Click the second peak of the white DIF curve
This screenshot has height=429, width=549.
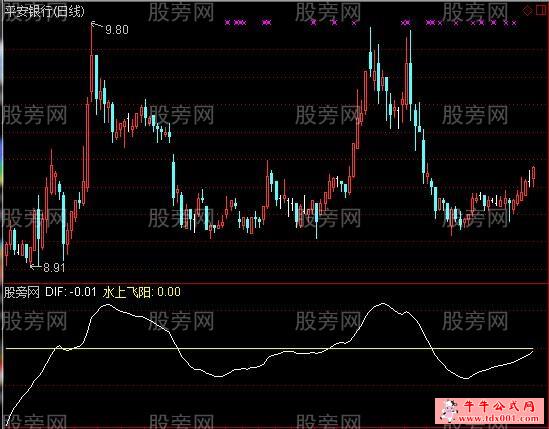382,304
